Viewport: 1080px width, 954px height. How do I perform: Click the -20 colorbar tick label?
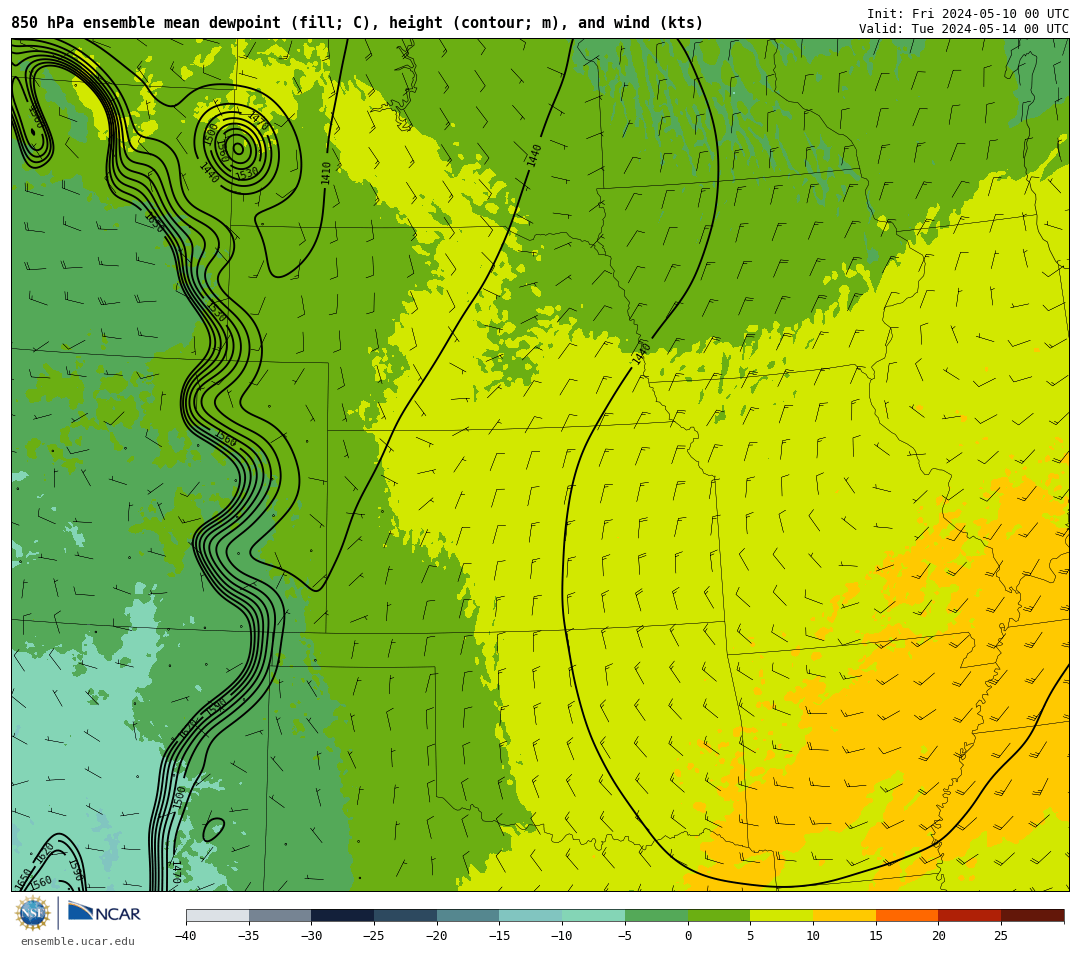(x=436, y=935)
